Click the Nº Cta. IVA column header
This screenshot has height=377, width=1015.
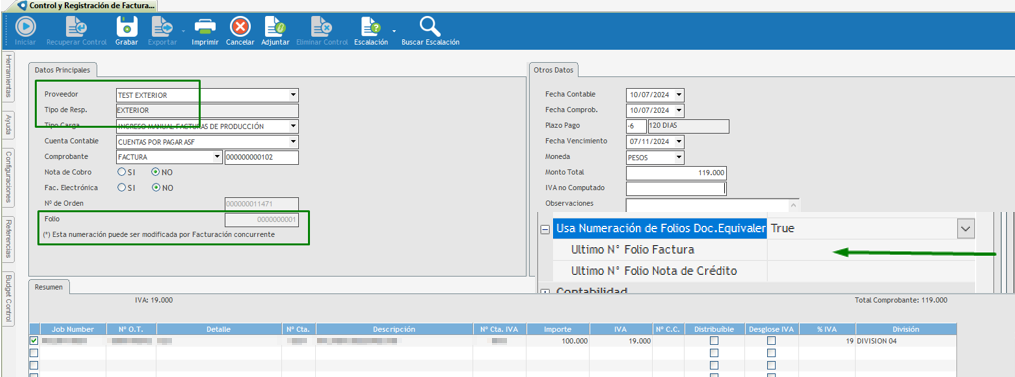[x=499, y=329]
